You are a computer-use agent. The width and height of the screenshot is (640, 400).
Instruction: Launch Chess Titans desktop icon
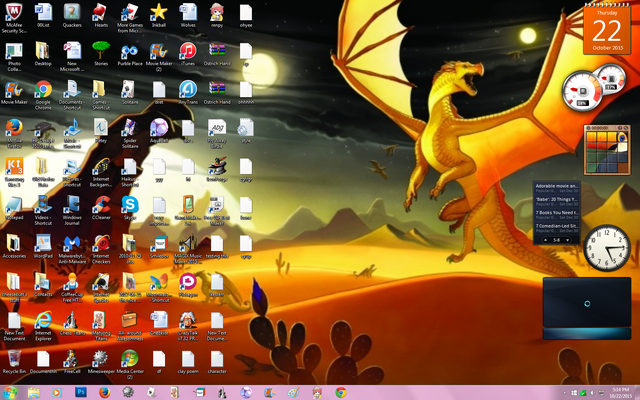click(72, 321)
